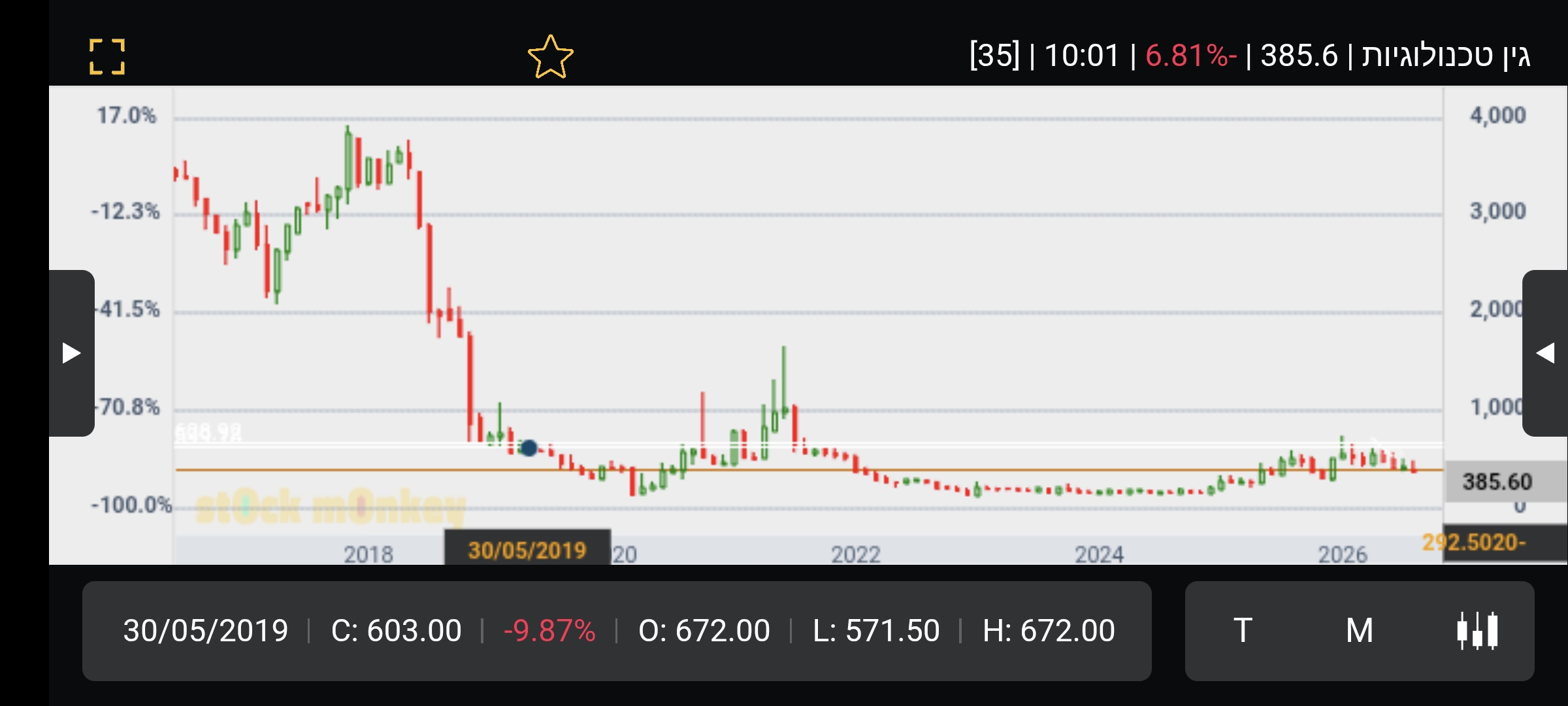Click the 2018 label on time axis

pyautogui.click(x=368, y=554)
